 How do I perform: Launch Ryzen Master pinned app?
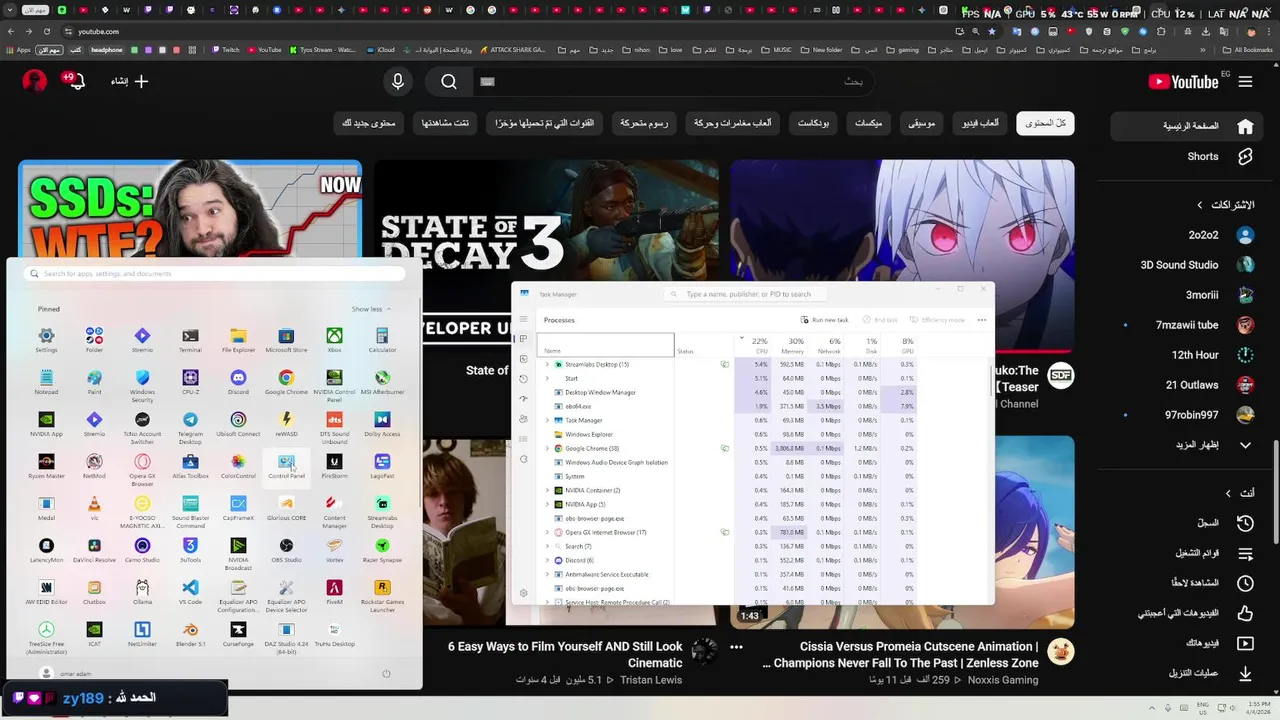tap(46, 466)
